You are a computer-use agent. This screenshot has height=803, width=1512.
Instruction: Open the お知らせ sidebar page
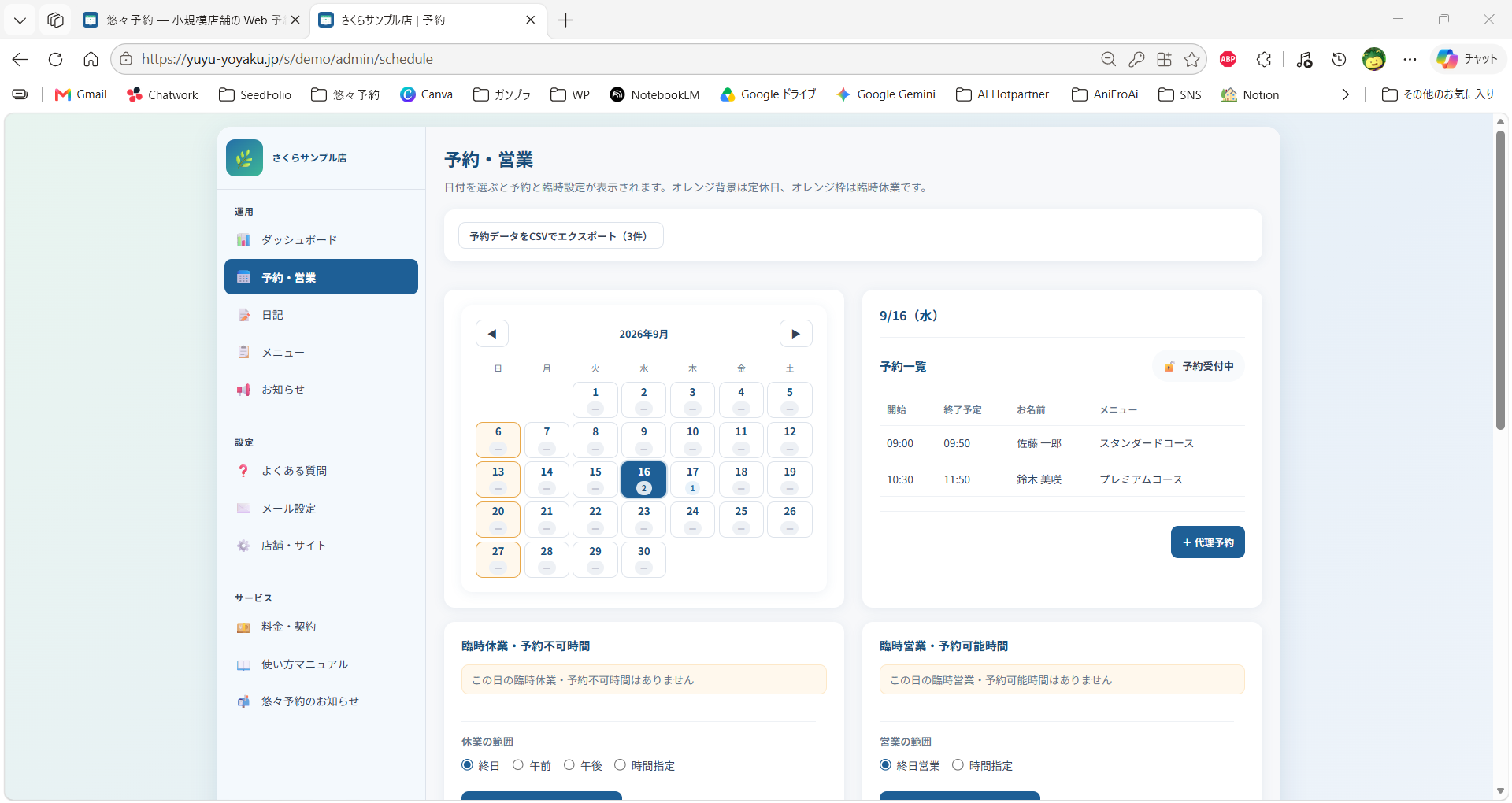[321, 390]
